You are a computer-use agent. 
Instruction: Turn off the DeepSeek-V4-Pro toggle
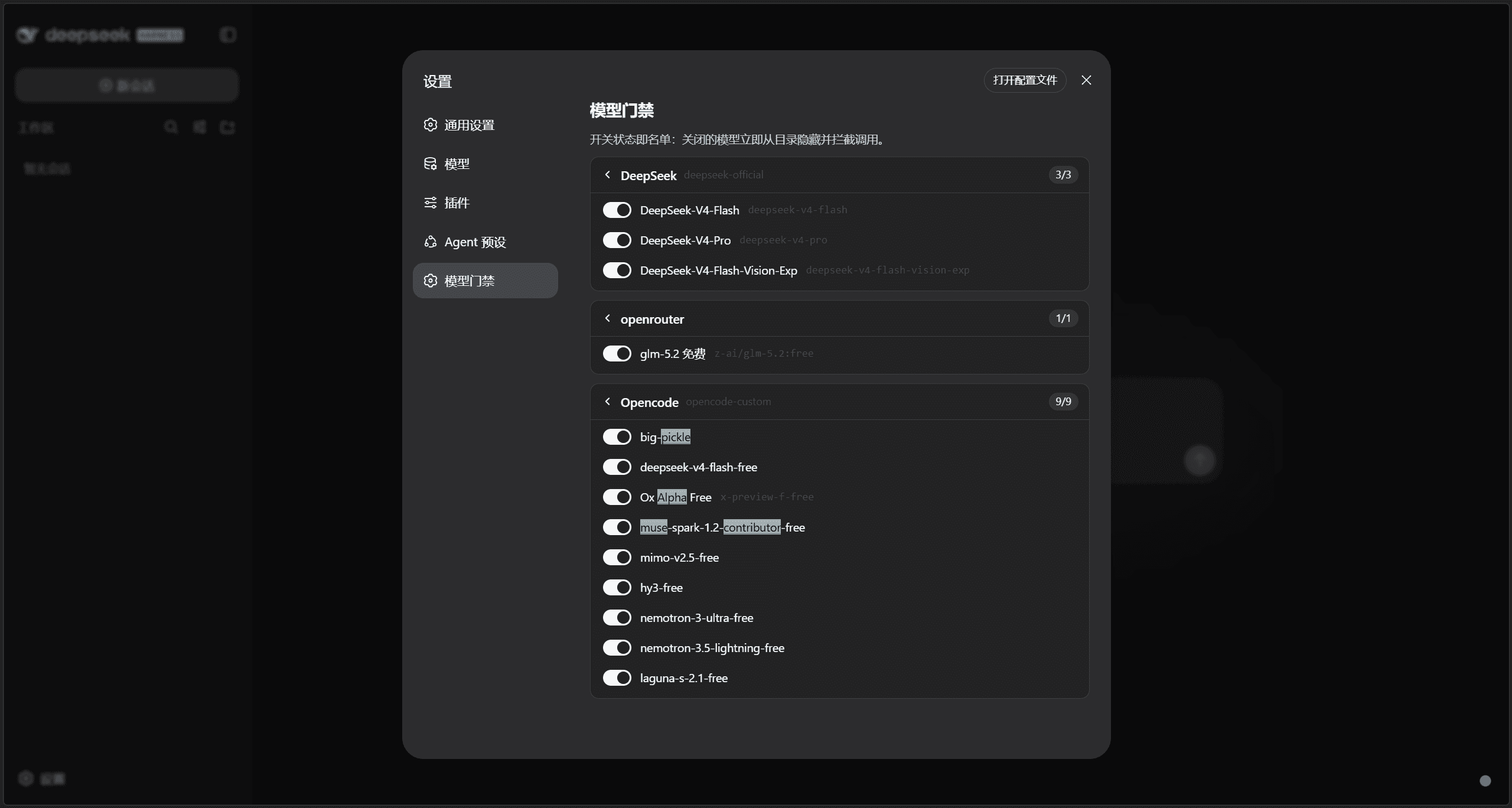617,240
